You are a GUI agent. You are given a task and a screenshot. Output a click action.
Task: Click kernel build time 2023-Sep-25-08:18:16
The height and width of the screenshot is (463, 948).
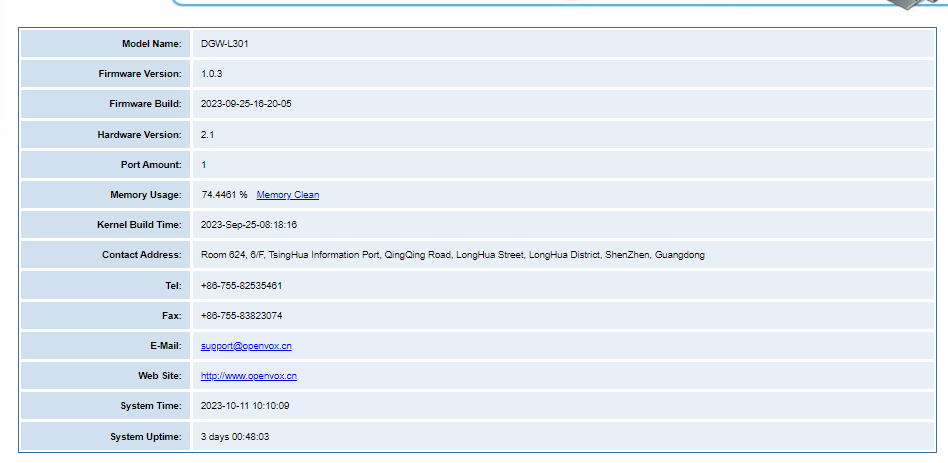coord(248,225)
